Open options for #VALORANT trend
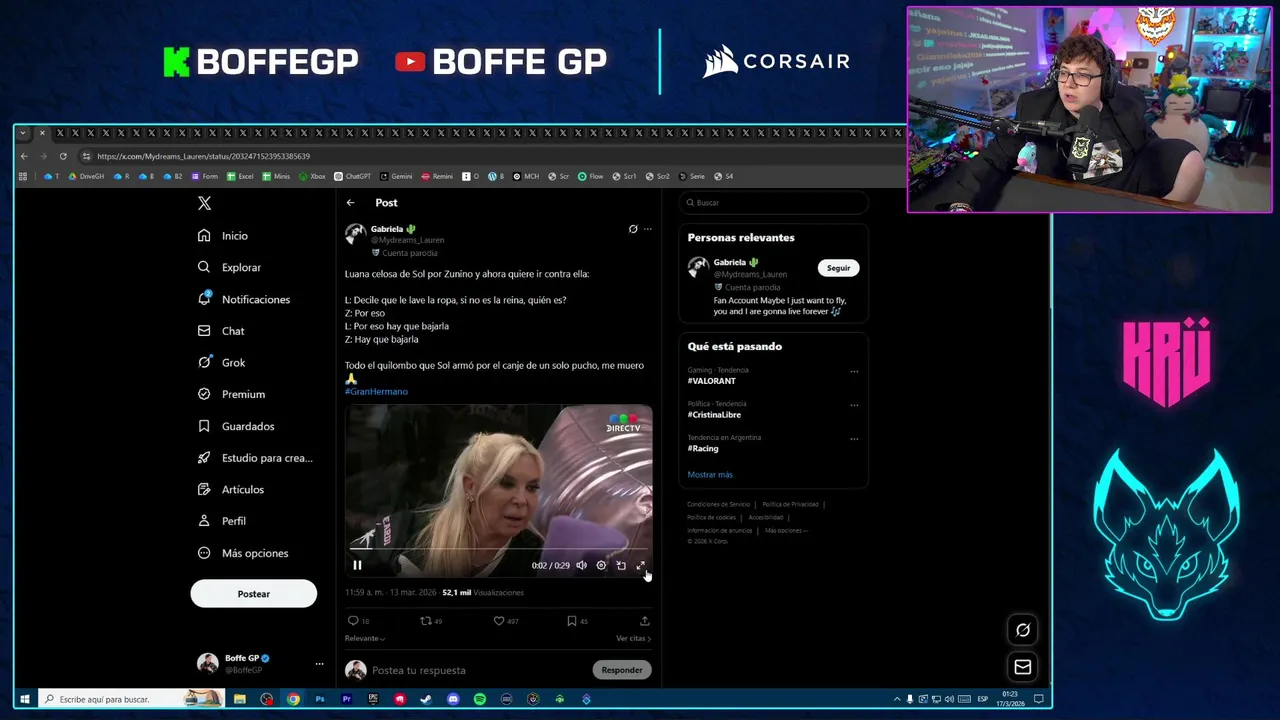 coord(854,371)
